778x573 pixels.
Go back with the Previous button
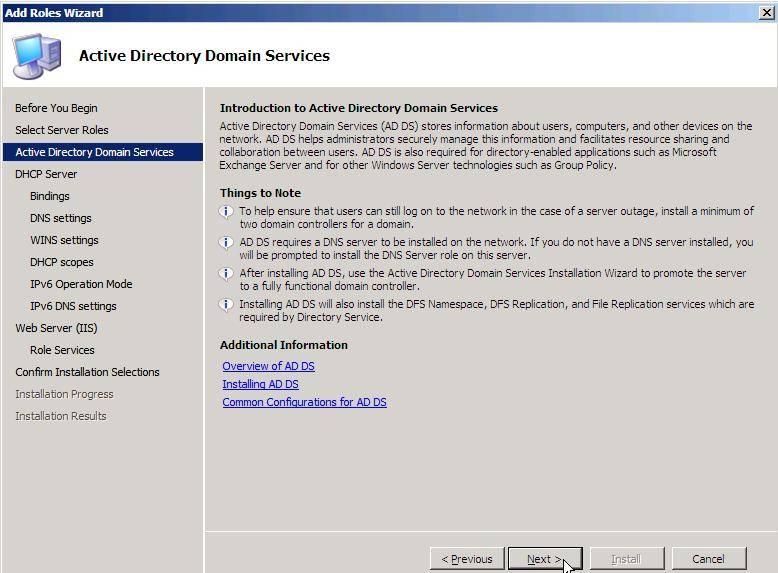tap(467, 559)
